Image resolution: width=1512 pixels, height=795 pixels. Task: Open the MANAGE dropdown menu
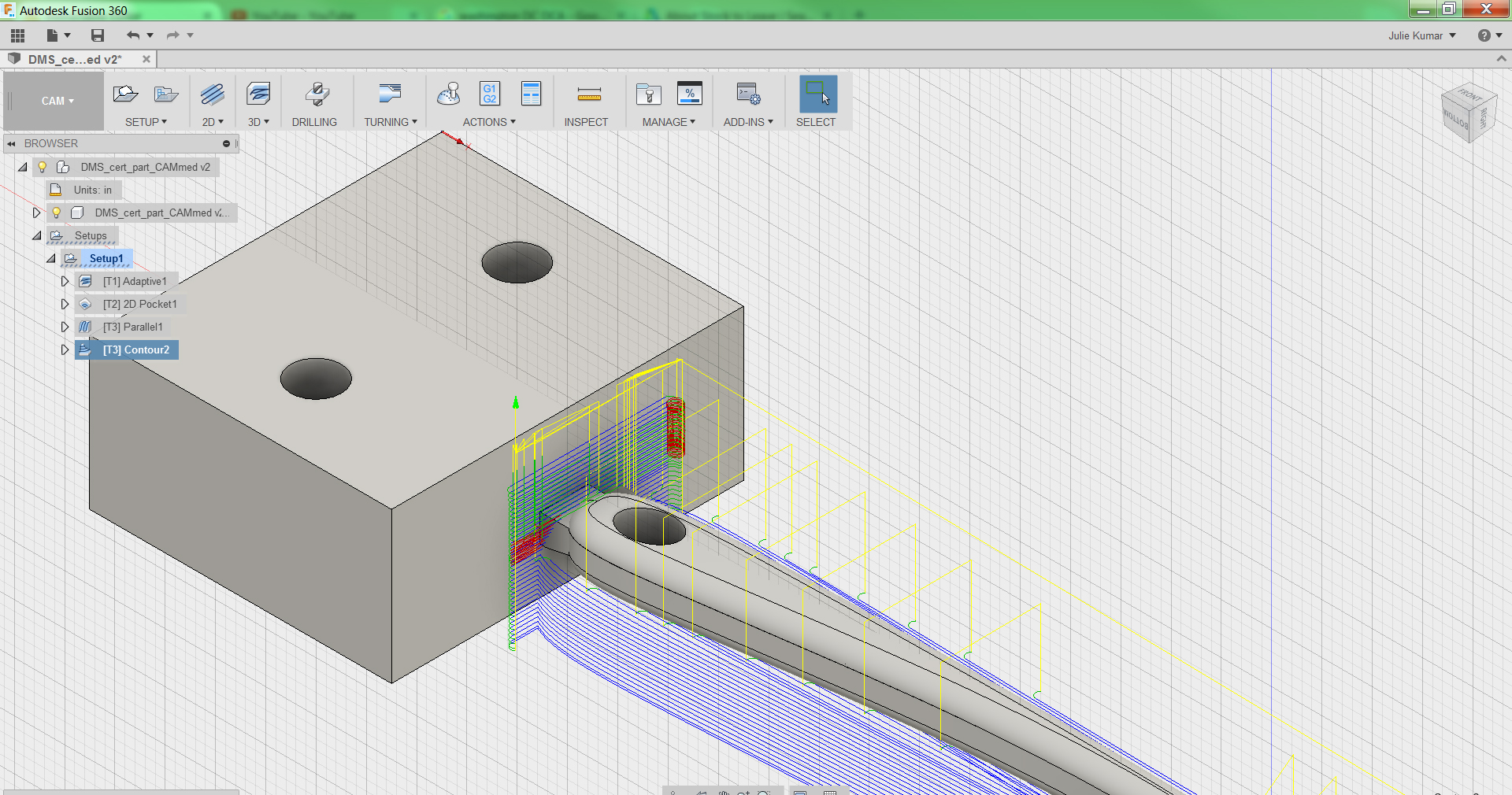(669, 122)
